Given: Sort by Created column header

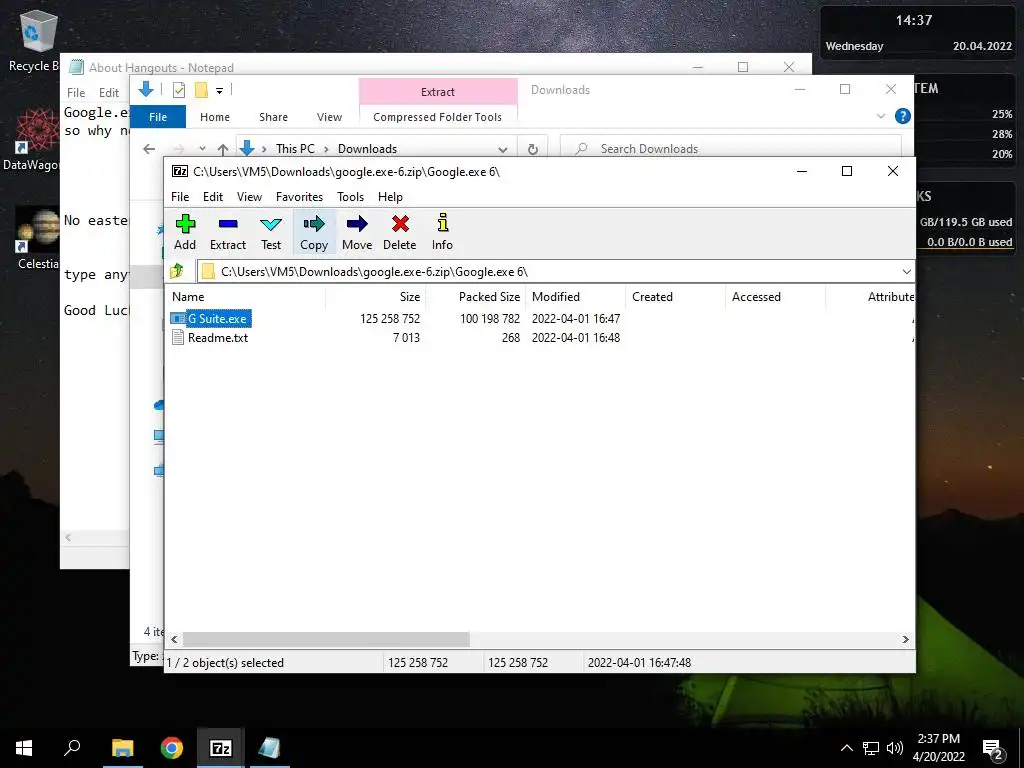Looking at the screenshot, I should [x=675, y=296].
